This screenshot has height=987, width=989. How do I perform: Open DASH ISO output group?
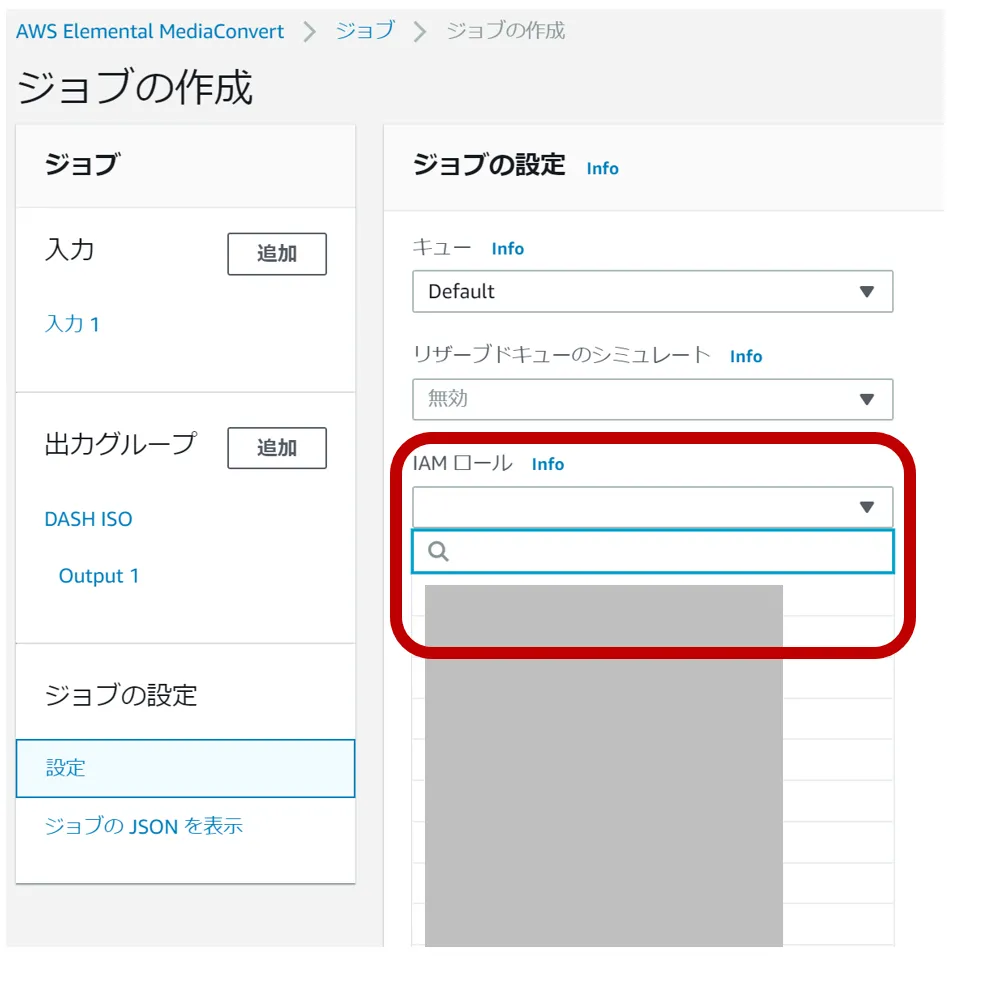click(x=88, y=519)
